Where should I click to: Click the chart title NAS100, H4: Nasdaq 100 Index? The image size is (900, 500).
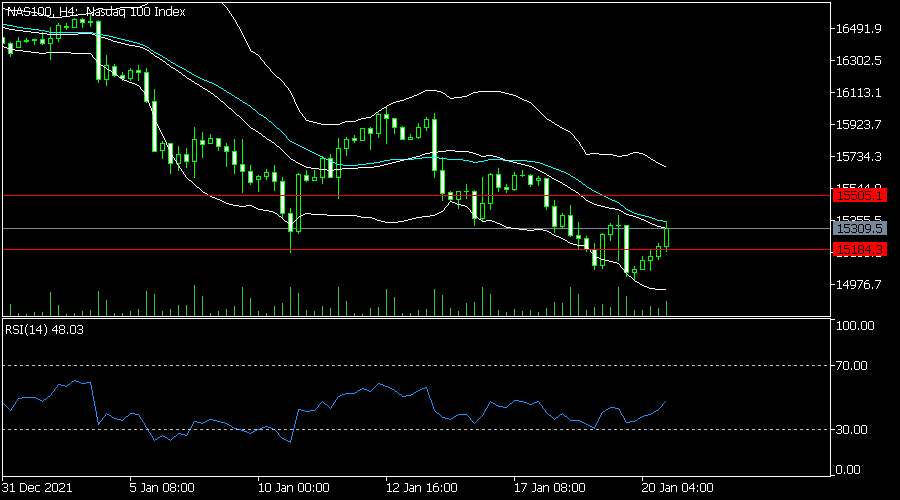click(x=96, y=12)
